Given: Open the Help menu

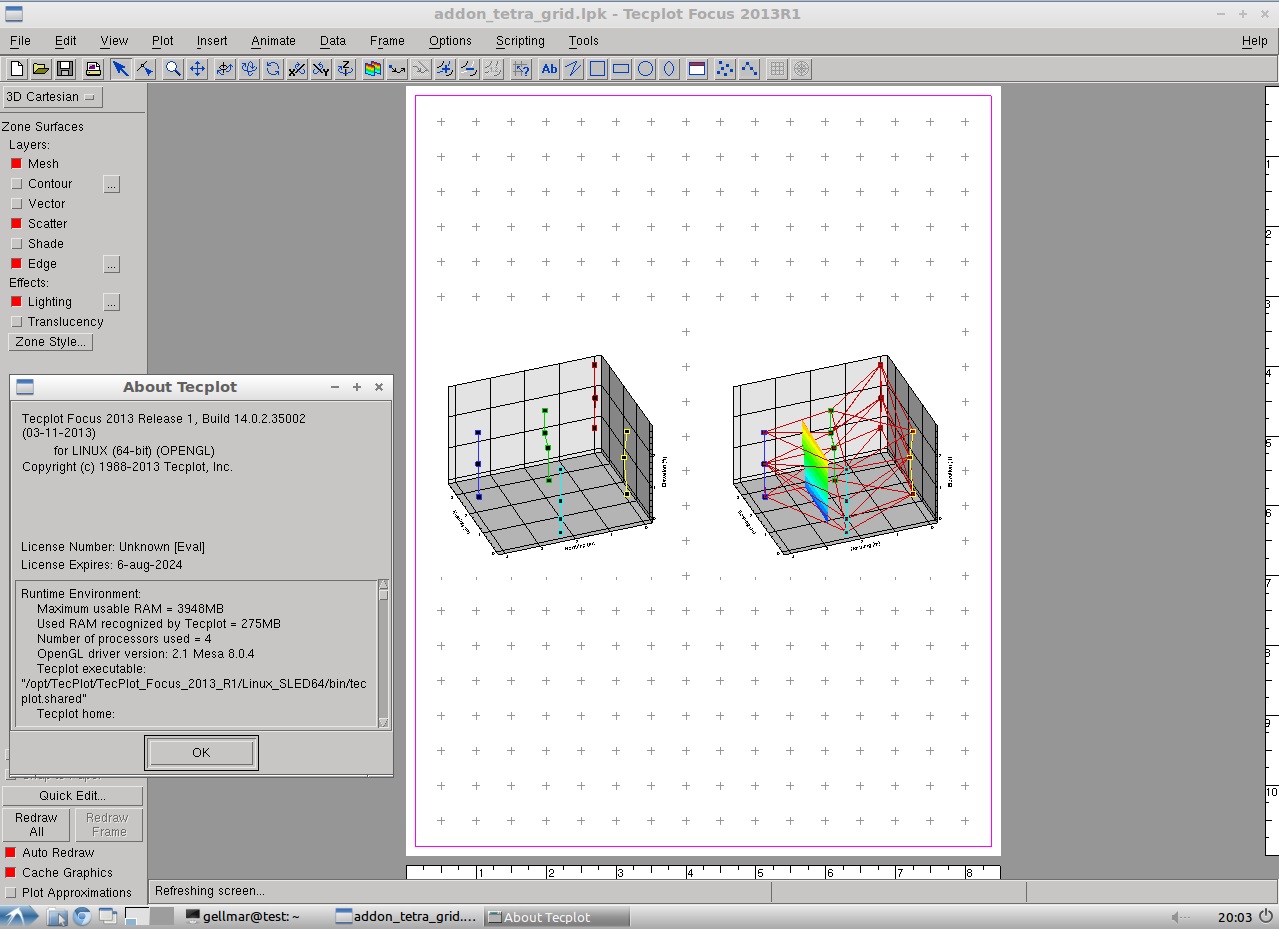Looking at the screenshot, I should click(x=1255, y=41).
